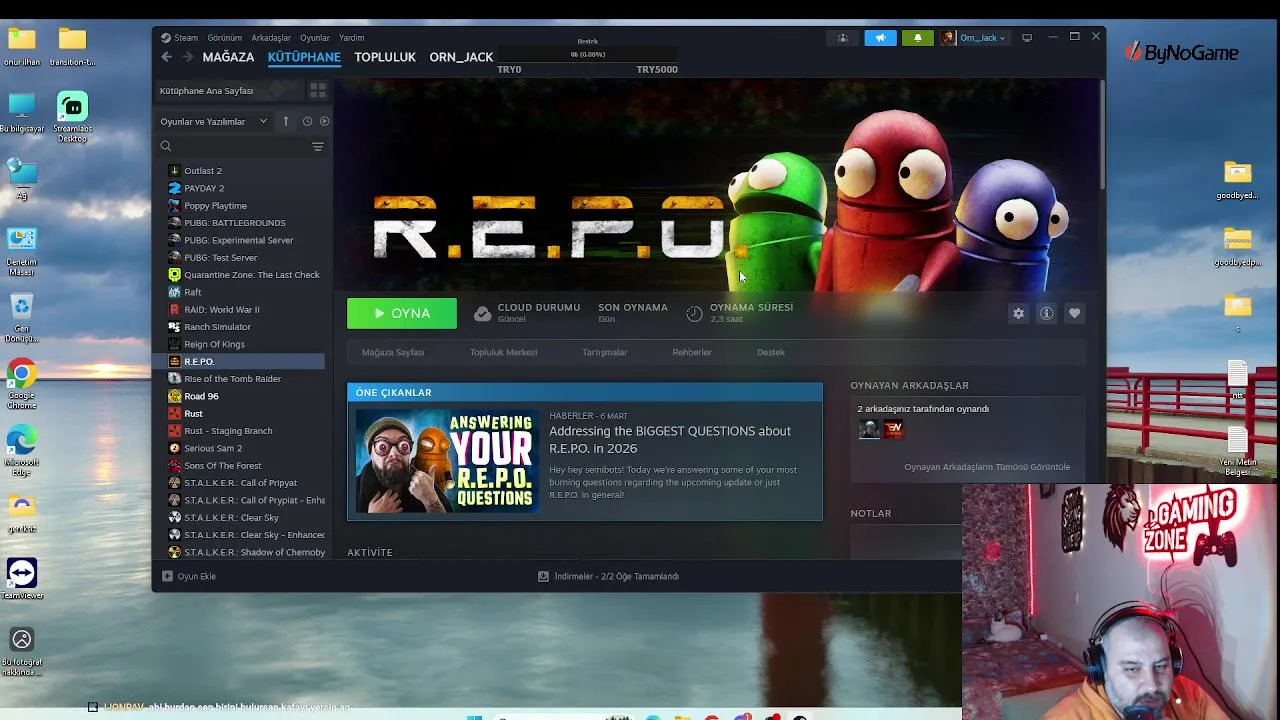Viewport: 1280px width, 720px height.
Task: Open the Steam menu in title bar
Action: [186, 38]
